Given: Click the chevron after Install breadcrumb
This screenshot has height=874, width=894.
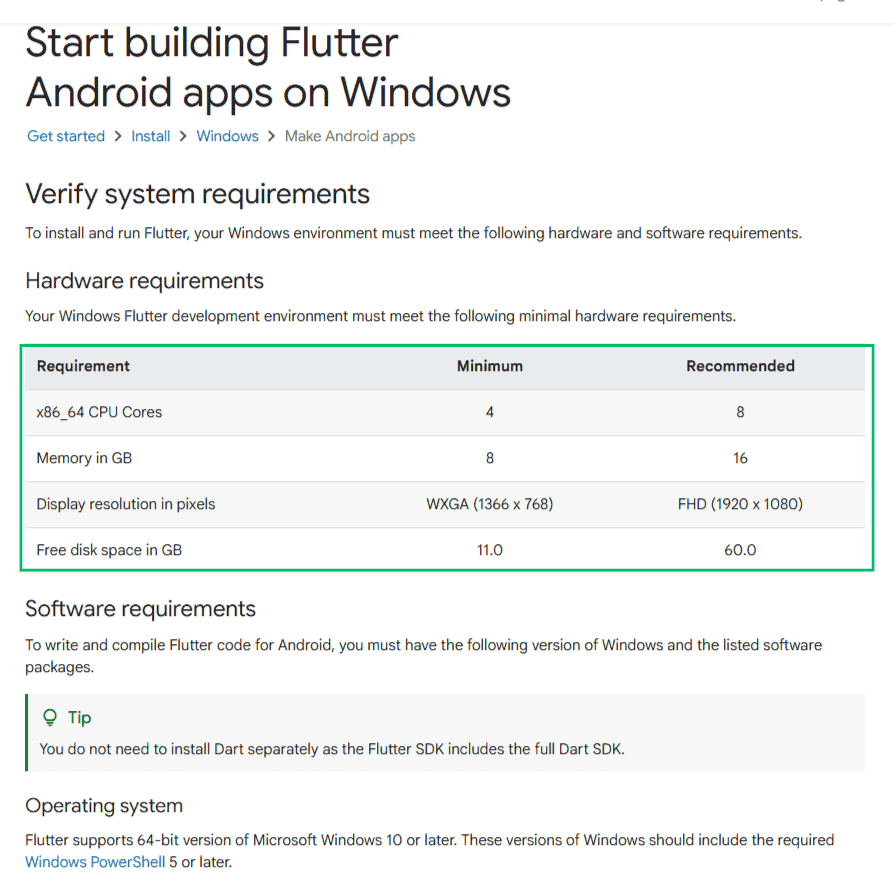Looking at the screenshot, I should 183,136.
